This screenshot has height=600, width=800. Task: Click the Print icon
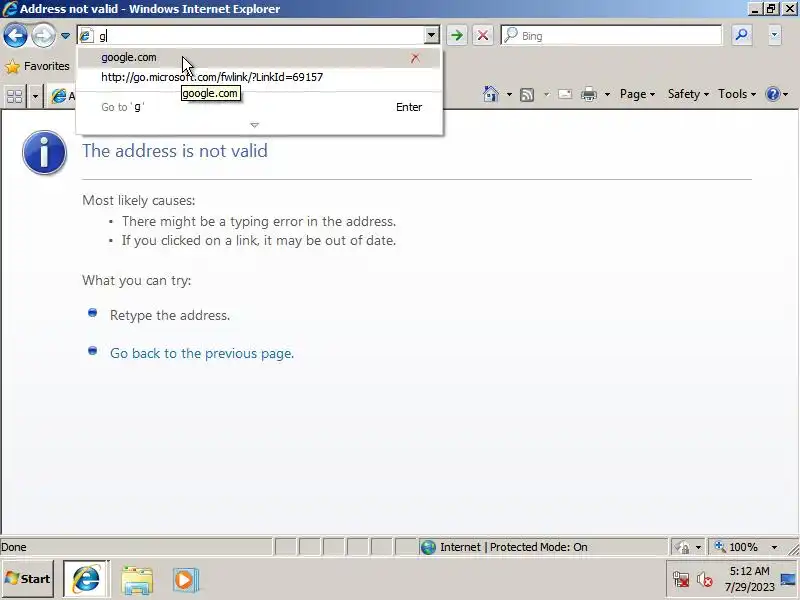pyautogui.click(x=589, y=94)
